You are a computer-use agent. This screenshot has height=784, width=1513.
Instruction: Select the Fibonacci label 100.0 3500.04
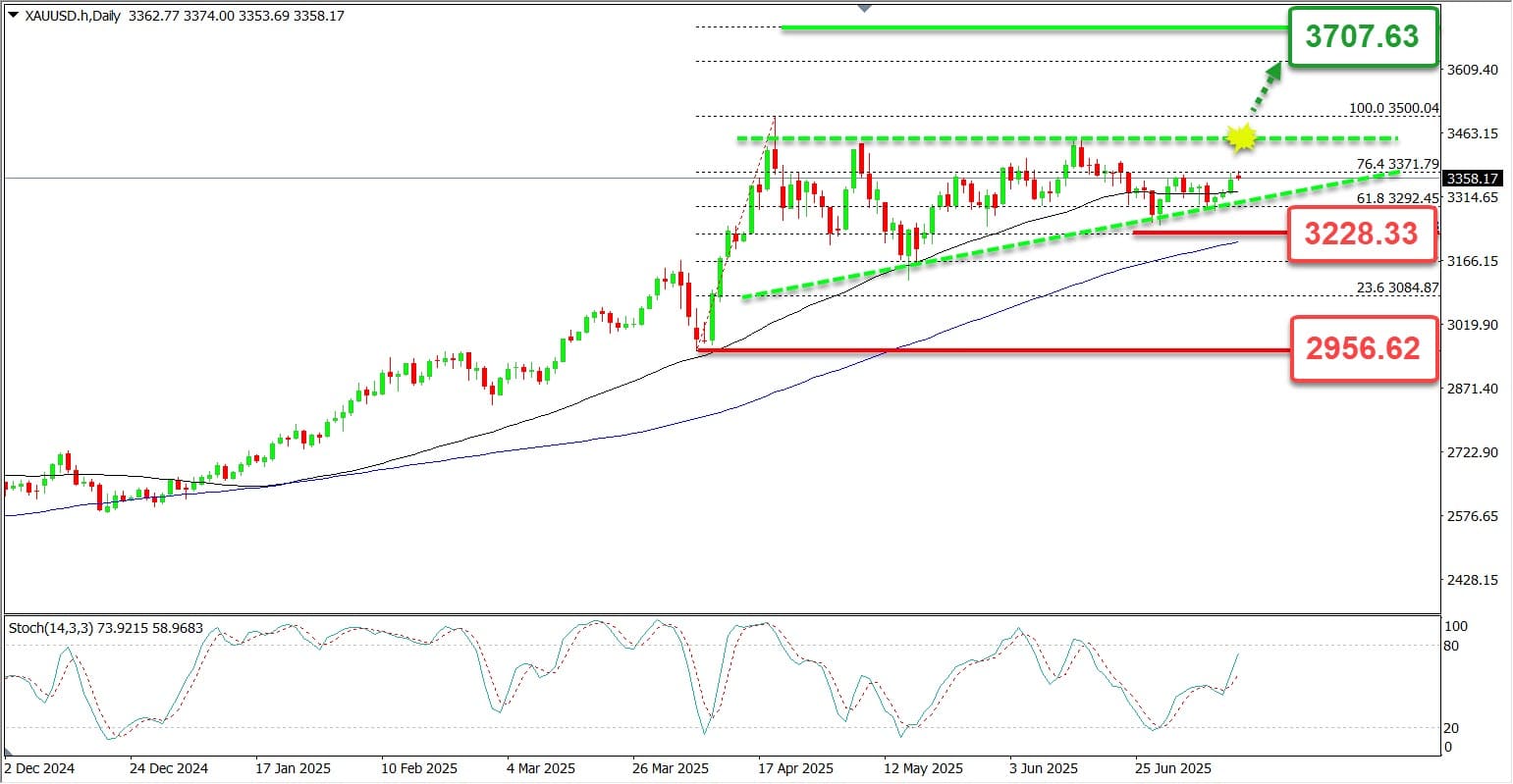coord(1395,108)
